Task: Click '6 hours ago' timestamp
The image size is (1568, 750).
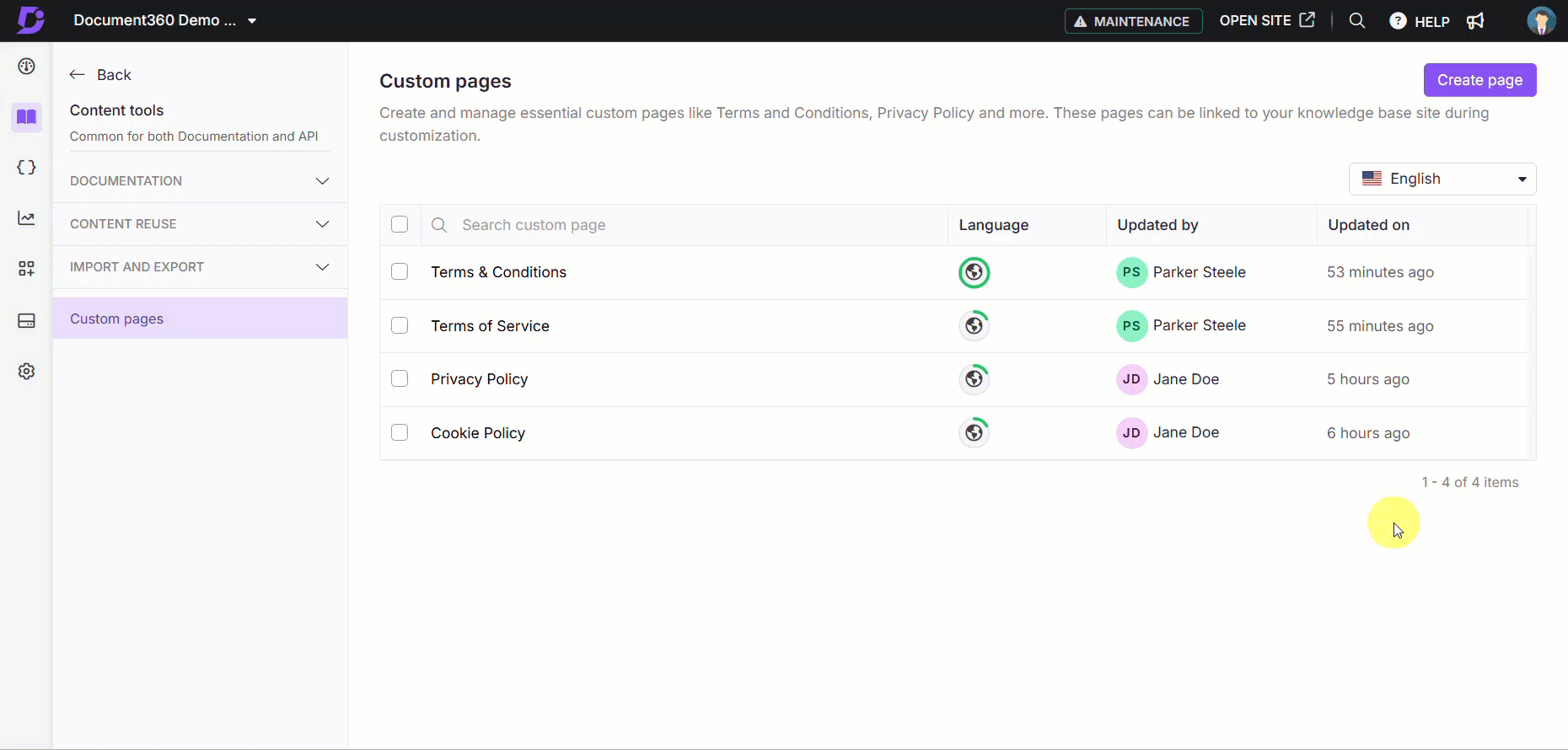Action: [1368, 433]
